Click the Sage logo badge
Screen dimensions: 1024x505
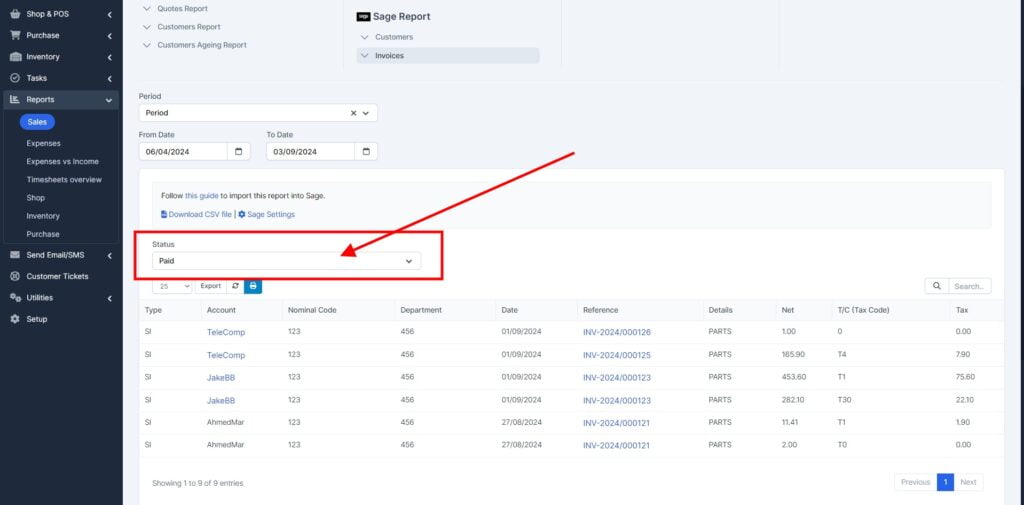coord(363,16)
